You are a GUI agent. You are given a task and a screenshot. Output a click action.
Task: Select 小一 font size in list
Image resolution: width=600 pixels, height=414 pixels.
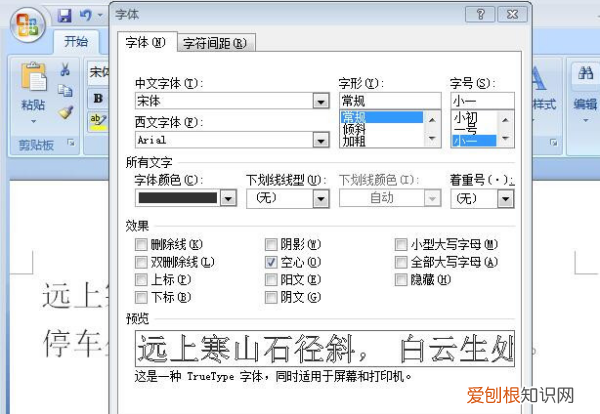pos(474,141)
